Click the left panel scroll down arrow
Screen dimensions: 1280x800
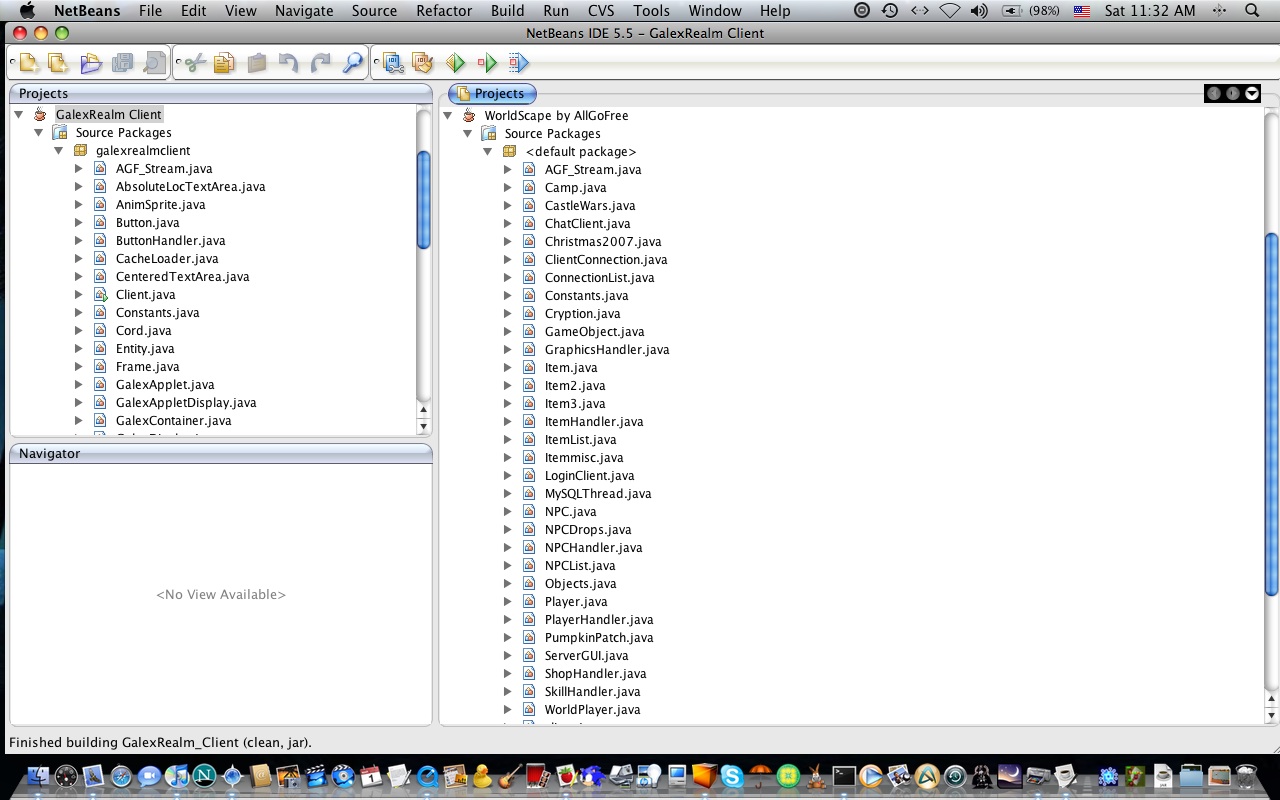(424, 427)
